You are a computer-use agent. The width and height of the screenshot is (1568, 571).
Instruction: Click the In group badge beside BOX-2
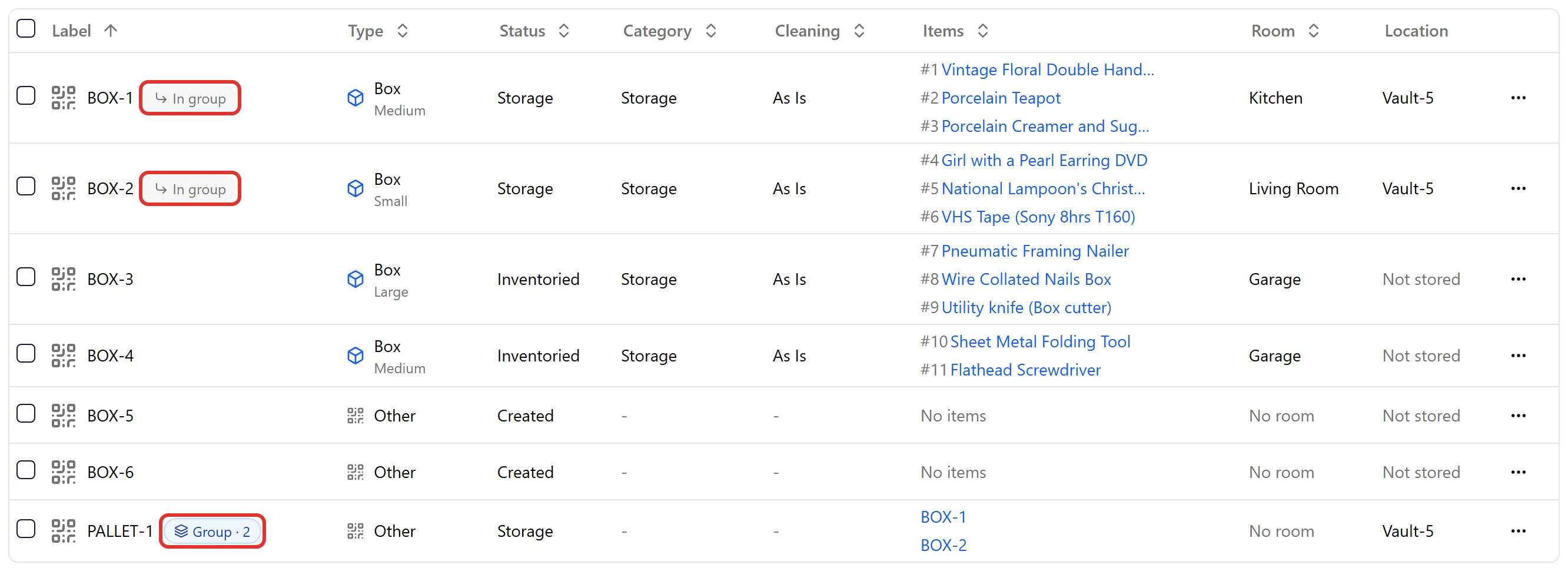pyautogui.click(x=191, y=189)
